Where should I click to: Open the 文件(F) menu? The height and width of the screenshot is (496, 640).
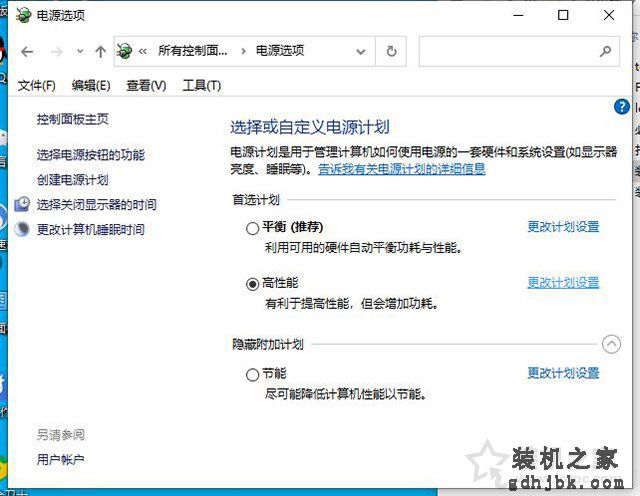(x=36, y=86)
